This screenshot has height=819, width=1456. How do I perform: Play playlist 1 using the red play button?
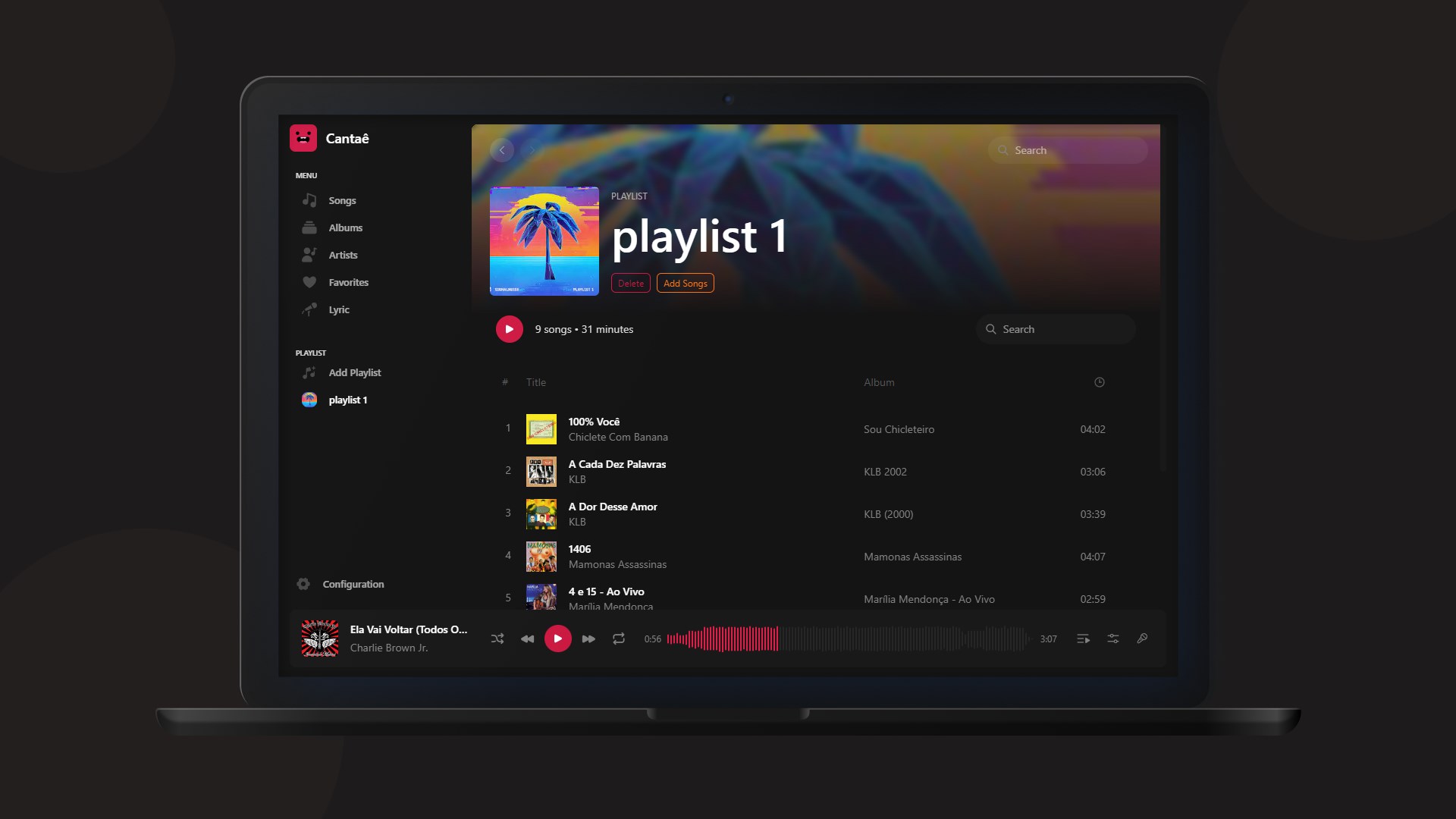click(509, 329)
